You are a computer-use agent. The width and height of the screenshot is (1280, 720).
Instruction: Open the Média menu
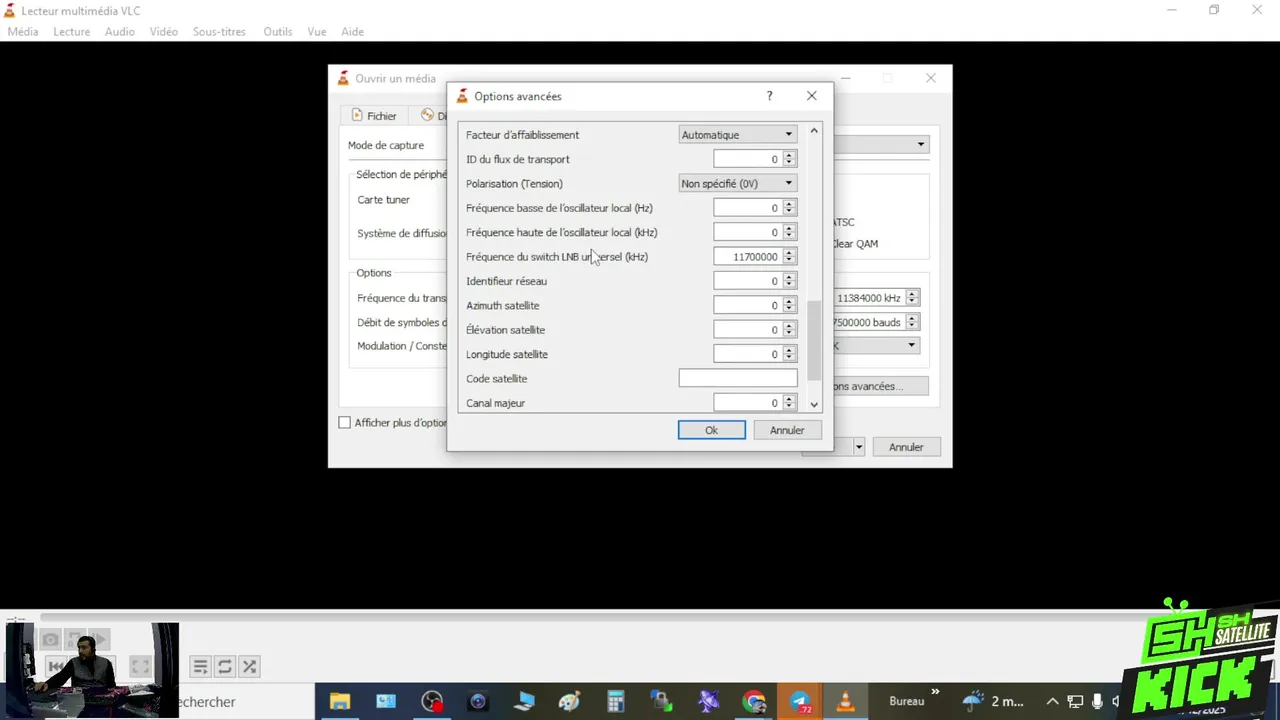(23, 32)
